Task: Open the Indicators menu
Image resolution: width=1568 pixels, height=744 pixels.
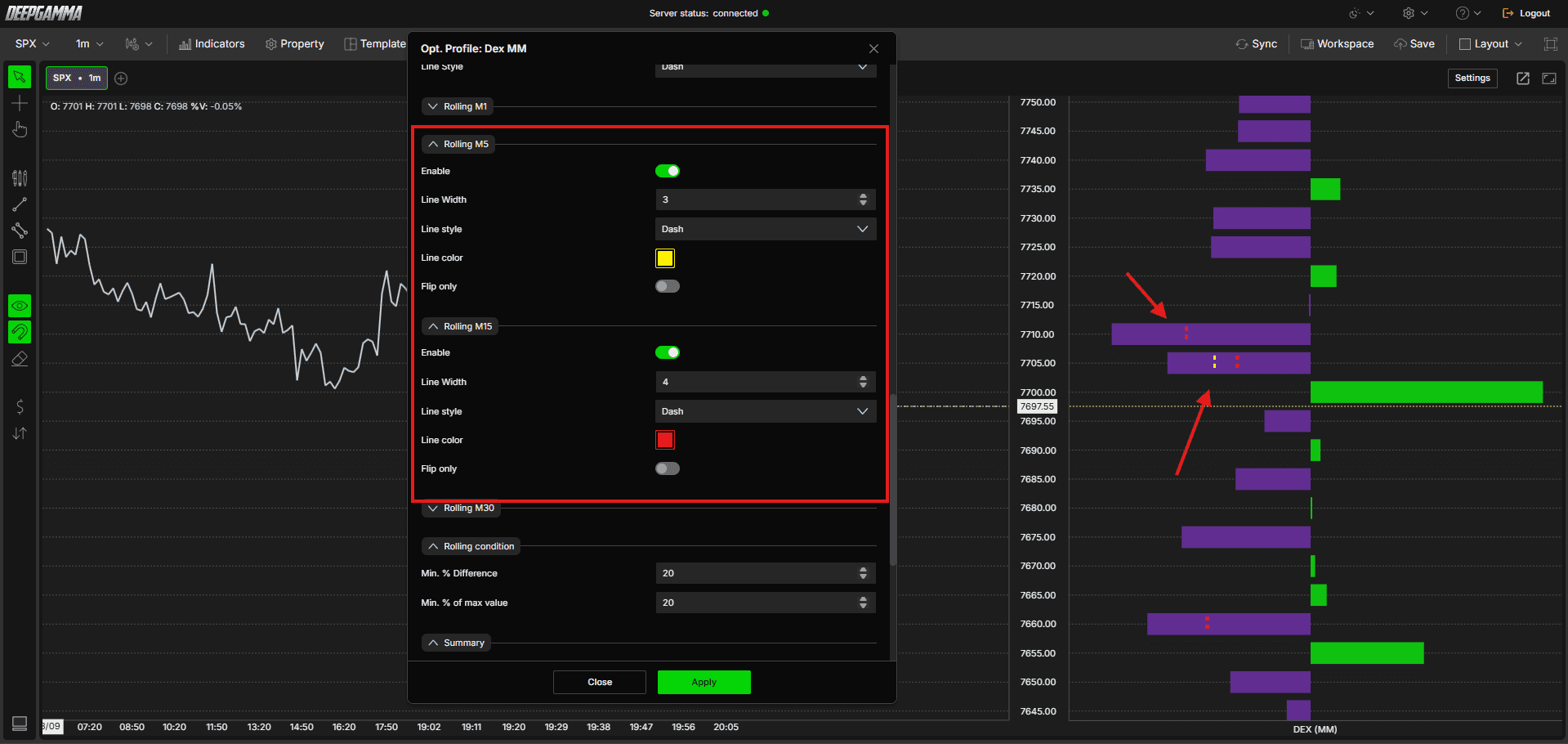Action: (212, 44)
